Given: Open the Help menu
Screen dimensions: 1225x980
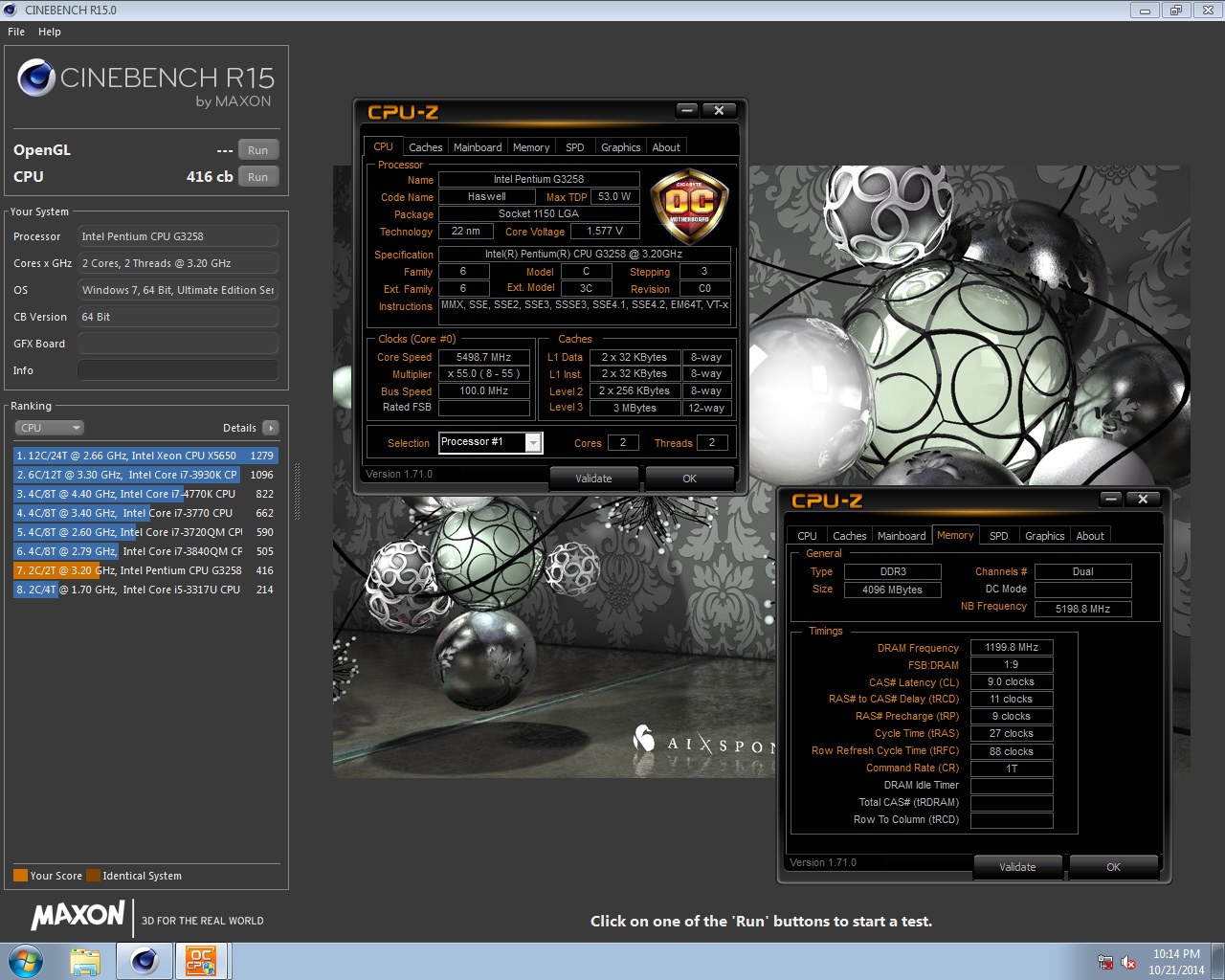Looking at the screenshot, I should coord(50,32).
